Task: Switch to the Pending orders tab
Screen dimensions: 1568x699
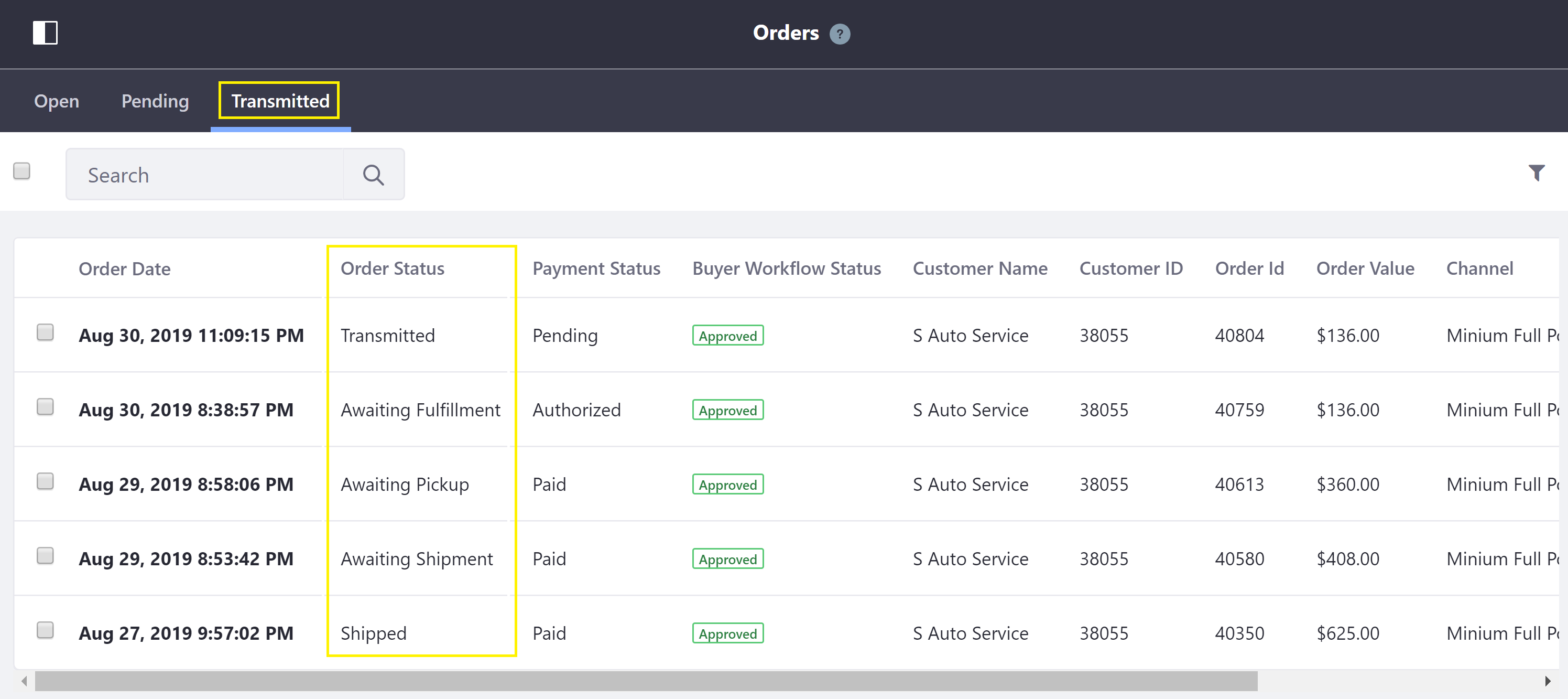Action: (154, 100)
